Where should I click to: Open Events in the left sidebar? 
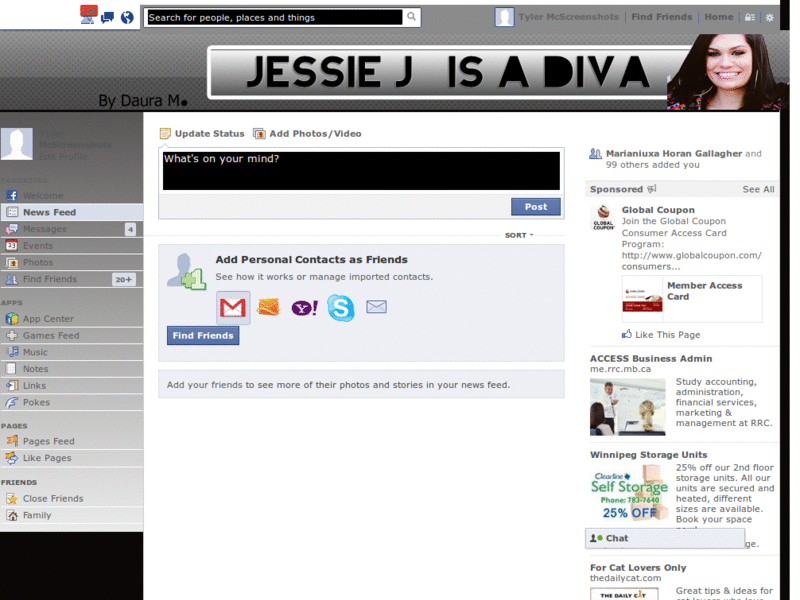[71, 246]
